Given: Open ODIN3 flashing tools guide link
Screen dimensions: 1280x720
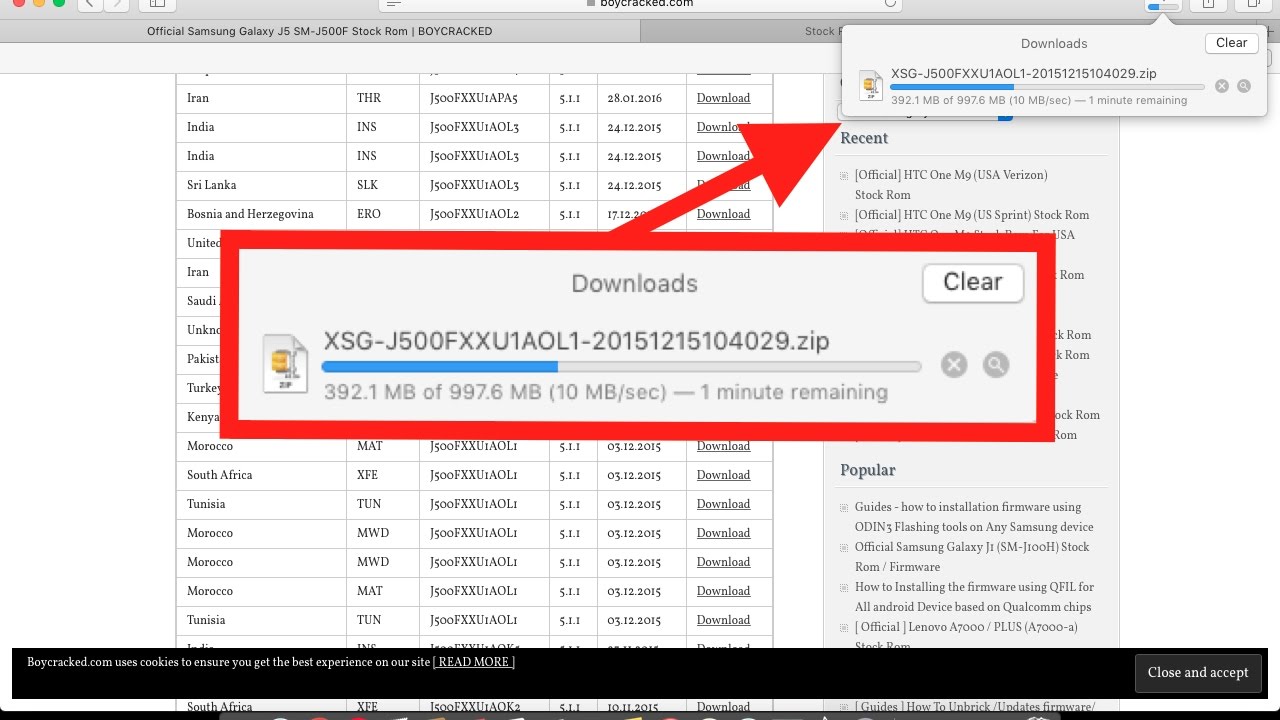Looking at the screenshot, I should pyautogui.click(x=974, y=517).
